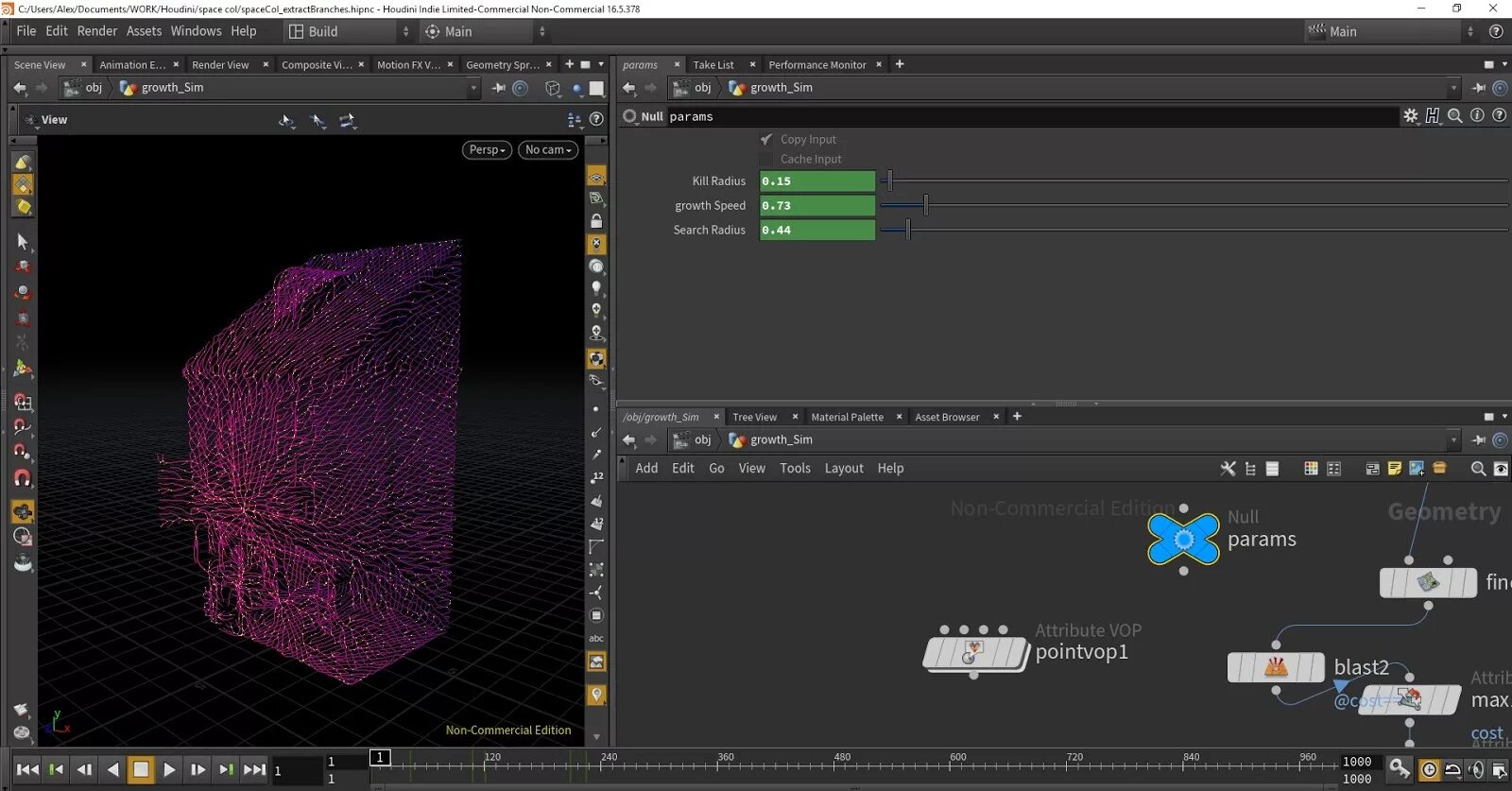Screen dimensions: 1512x791
Task: Open the parameter gear settings menu
Action: [x=1410, y=116]
